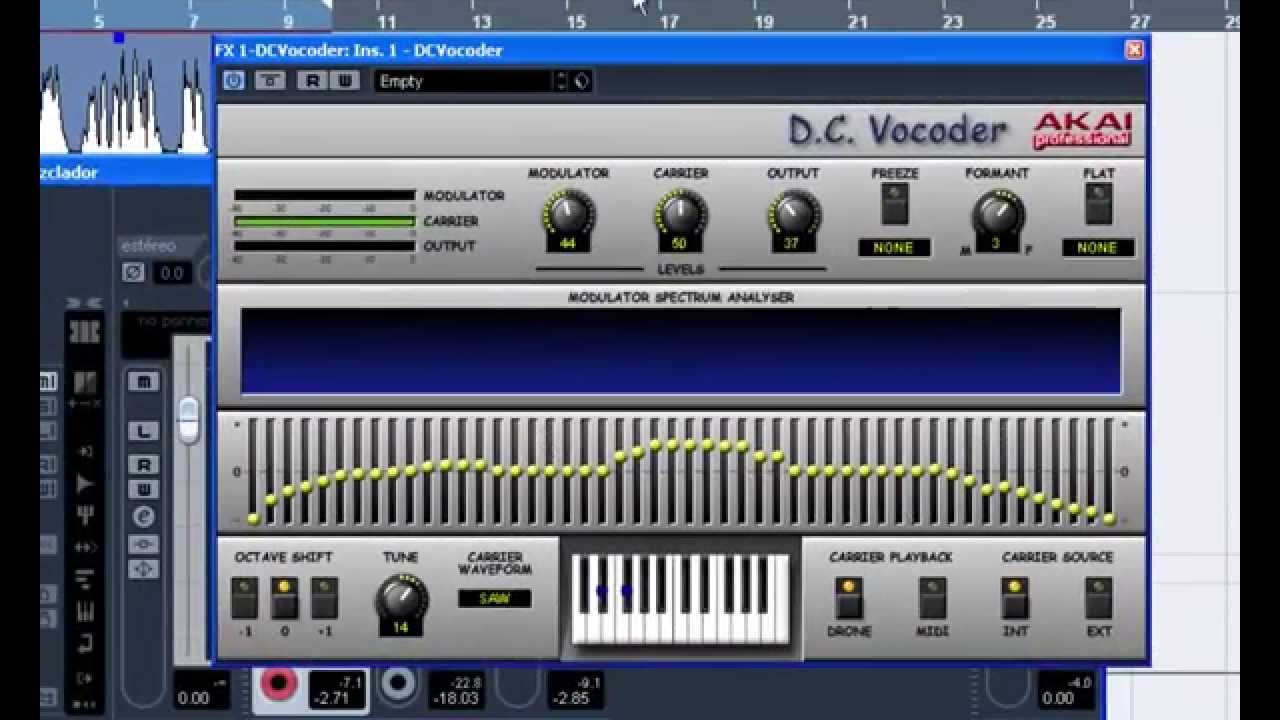Click the mini piano keyboard
Image resolution: width=1280 pixels, height=720 pixels.
tap(681, 599)
